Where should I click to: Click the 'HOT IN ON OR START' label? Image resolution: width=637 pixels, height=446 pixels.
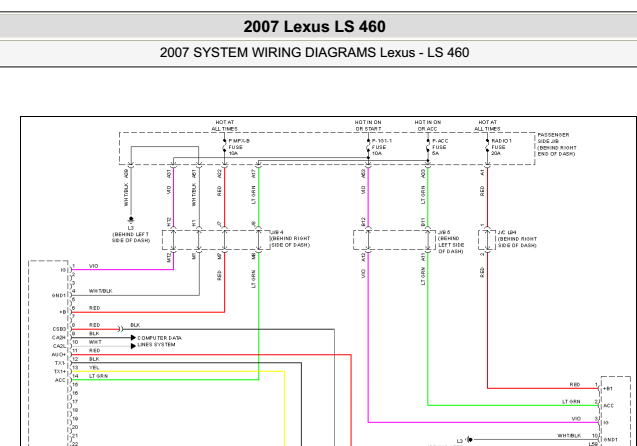[368, 126]
